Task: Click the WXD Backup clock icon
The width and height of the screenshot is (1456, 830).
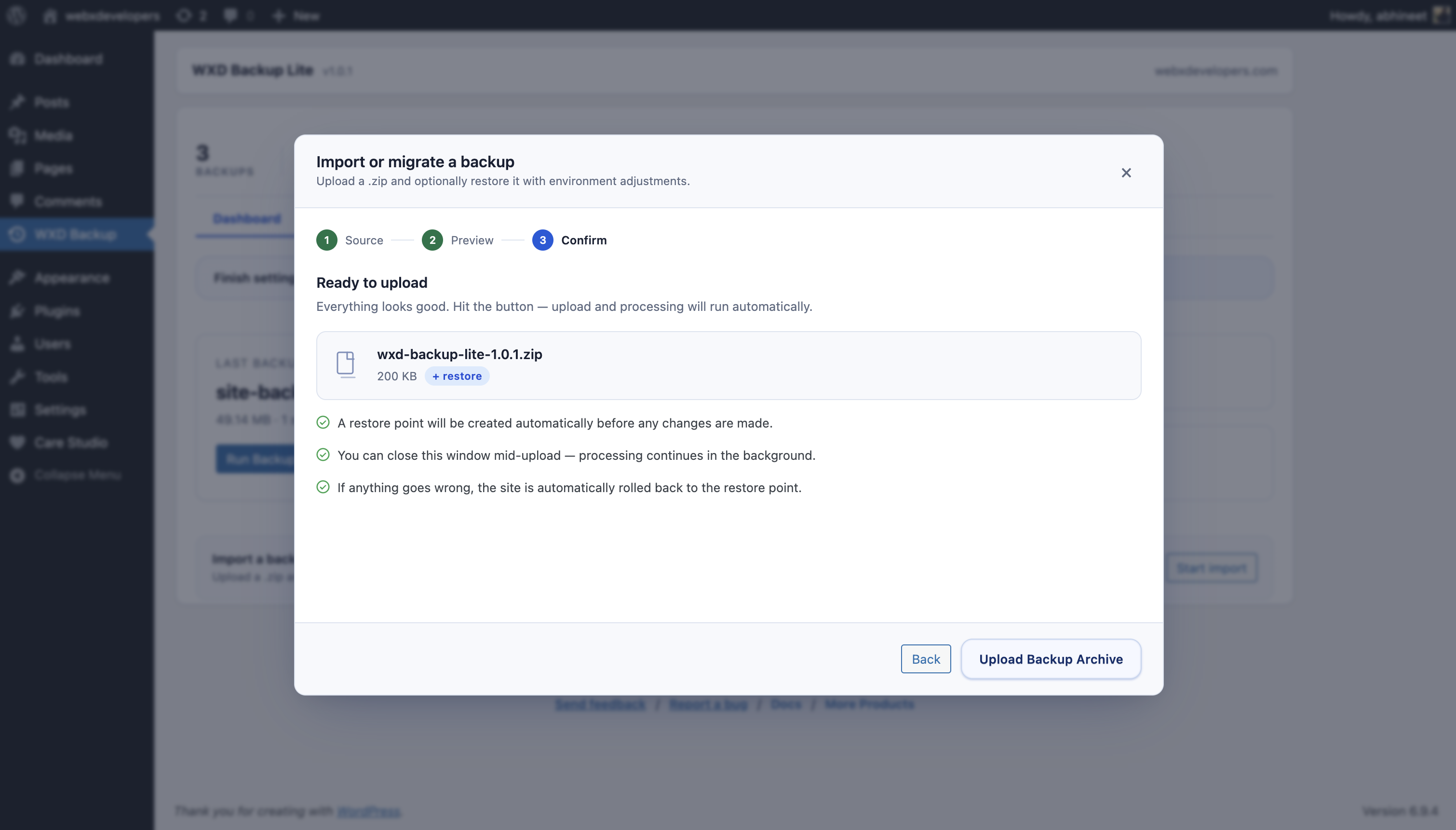Action: 18,234
